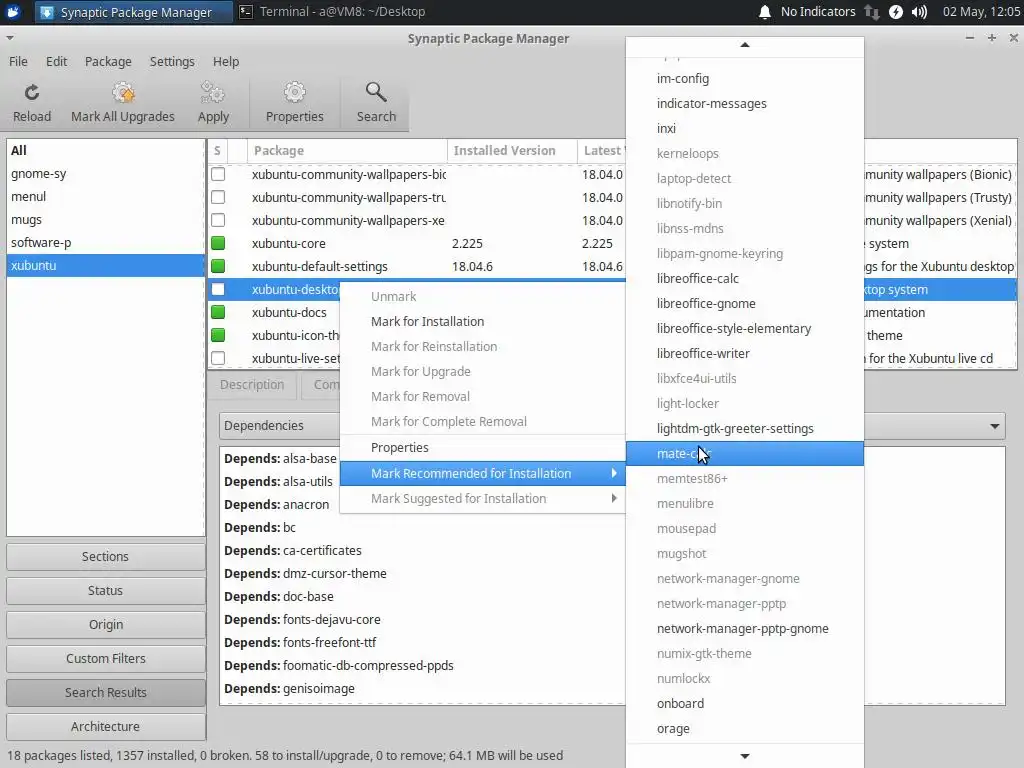Click the clock showing 02 May, 12:05
The image size is (1024, 768).
(981, 12)
